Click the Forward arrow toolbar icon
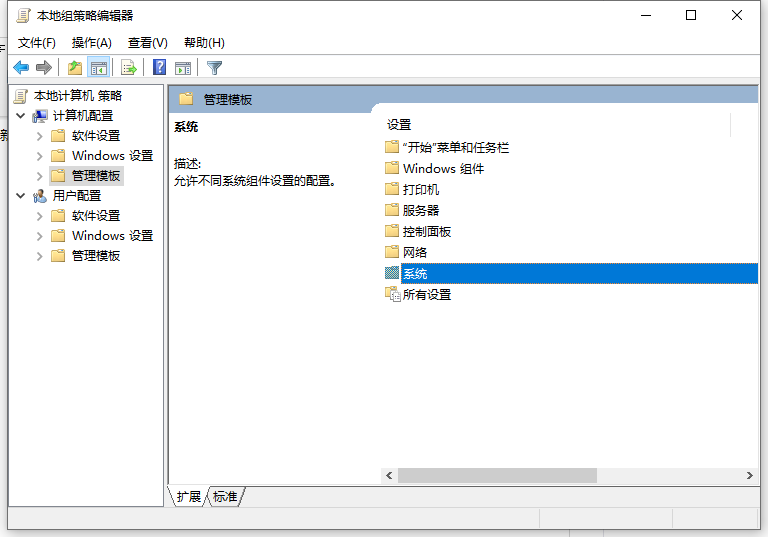The height and width of the screenshot is (537, 768). (x=44, y=68)
